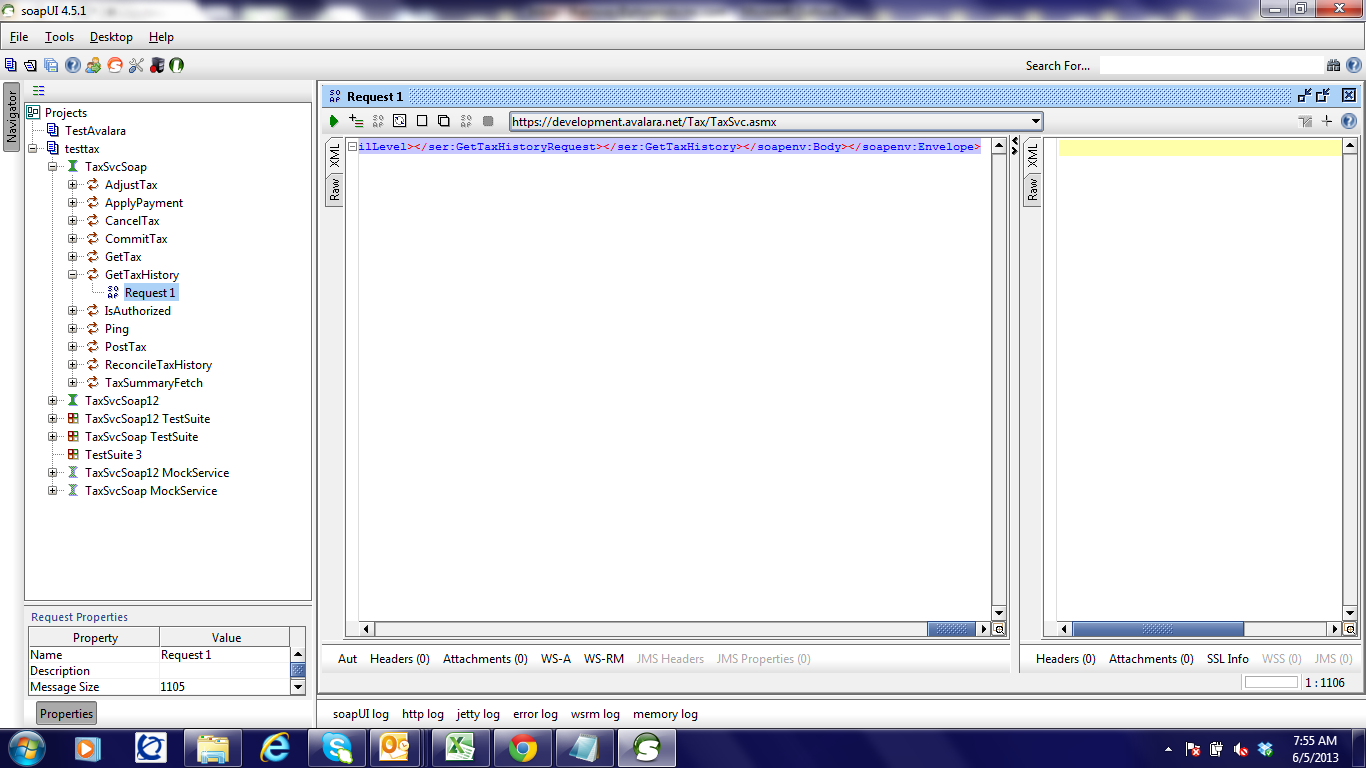
Task: Open the Tools menu
Action: coord(59,37)
